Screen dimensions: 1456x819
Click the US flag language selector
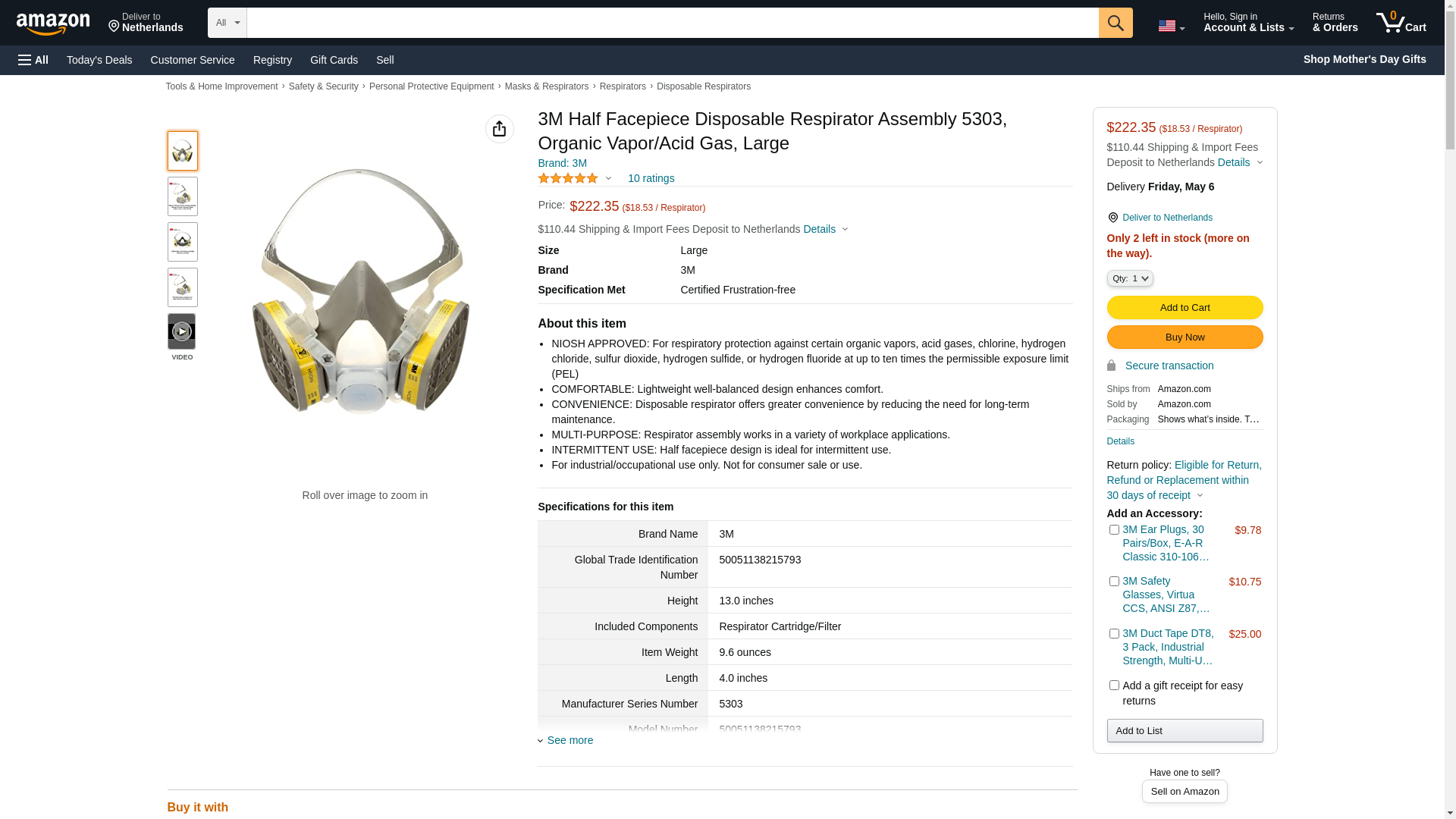[1171, 26]
